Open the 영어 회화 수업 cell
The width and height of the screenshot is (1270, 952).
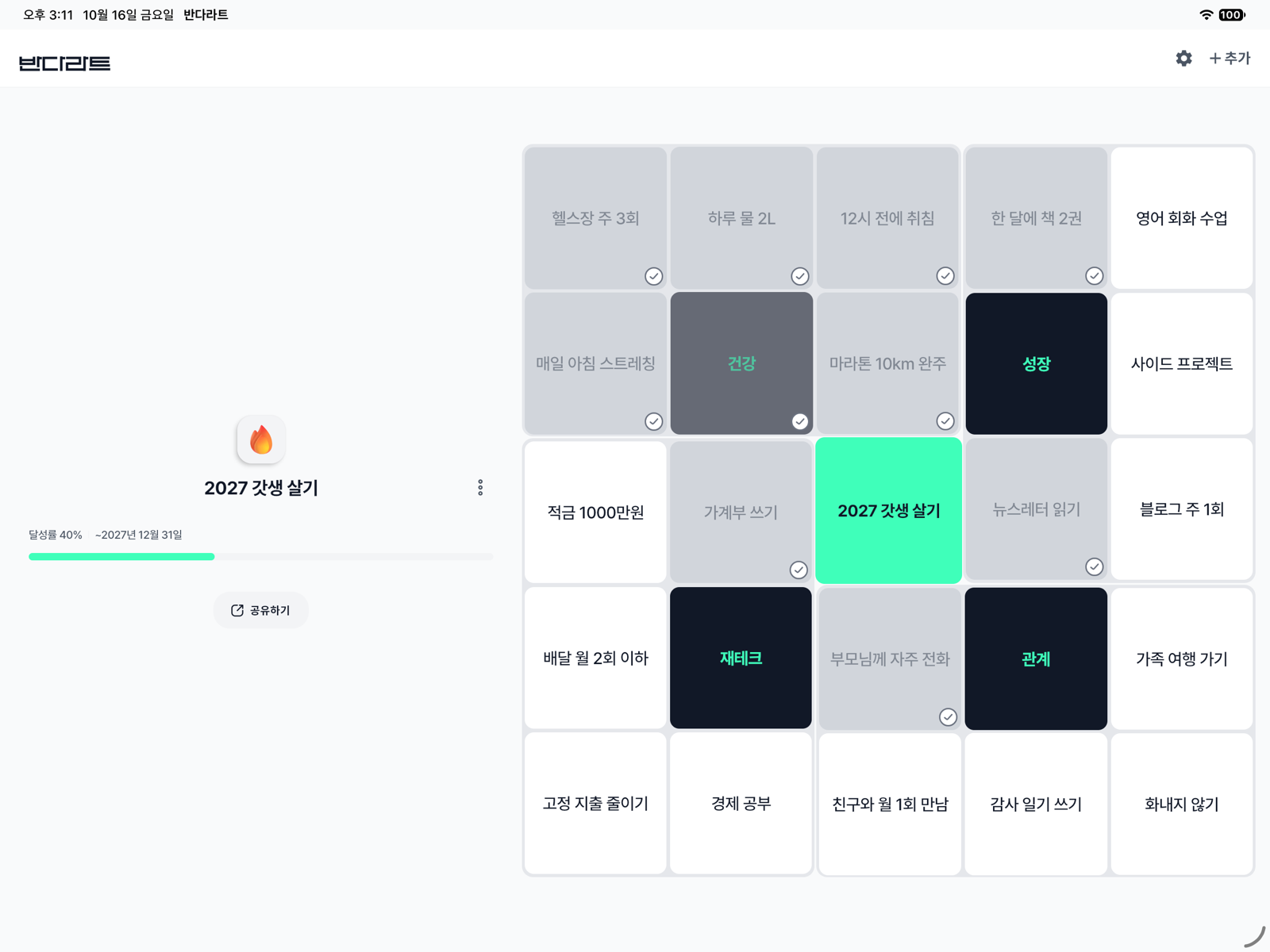[1182, 218]
